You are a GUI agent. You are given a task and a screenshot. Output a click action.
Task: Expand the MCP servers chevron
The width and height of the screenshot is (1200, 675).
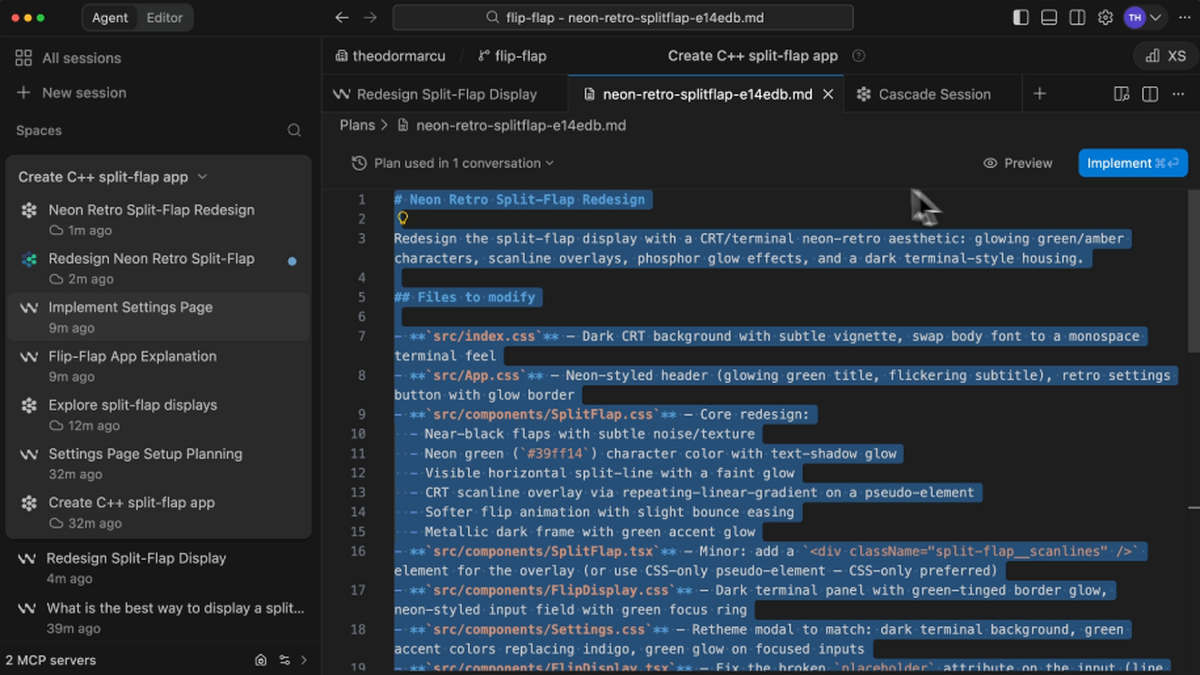tap(304, 660)
